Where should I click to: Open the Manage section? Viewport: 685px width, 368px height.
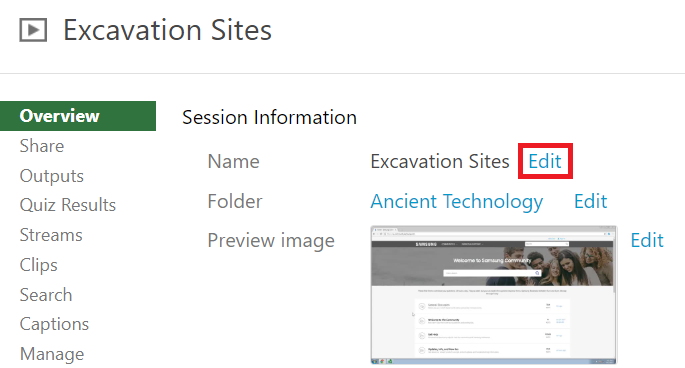[x=52, y=354]
